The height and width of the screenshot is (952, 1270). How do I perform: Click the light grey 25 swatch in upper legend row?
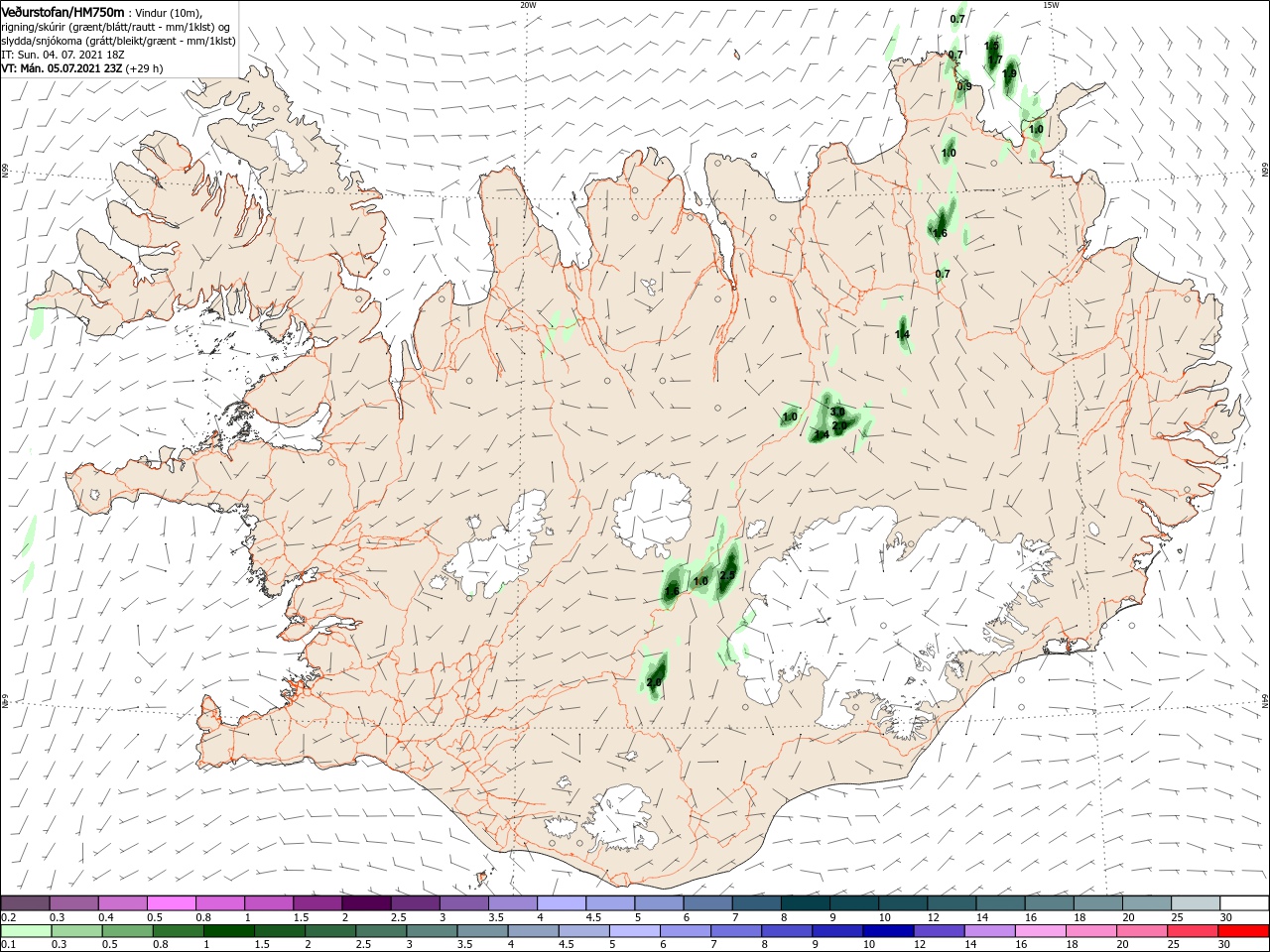click(x=1196, y=903)
